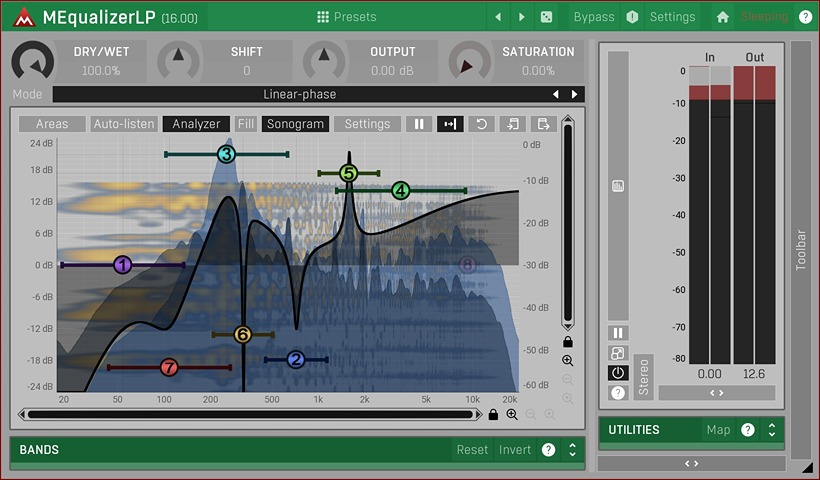This screenshot has height=480, width=820.
Task: Open the top bar Settings menu
Action: [x=673, y=17]
